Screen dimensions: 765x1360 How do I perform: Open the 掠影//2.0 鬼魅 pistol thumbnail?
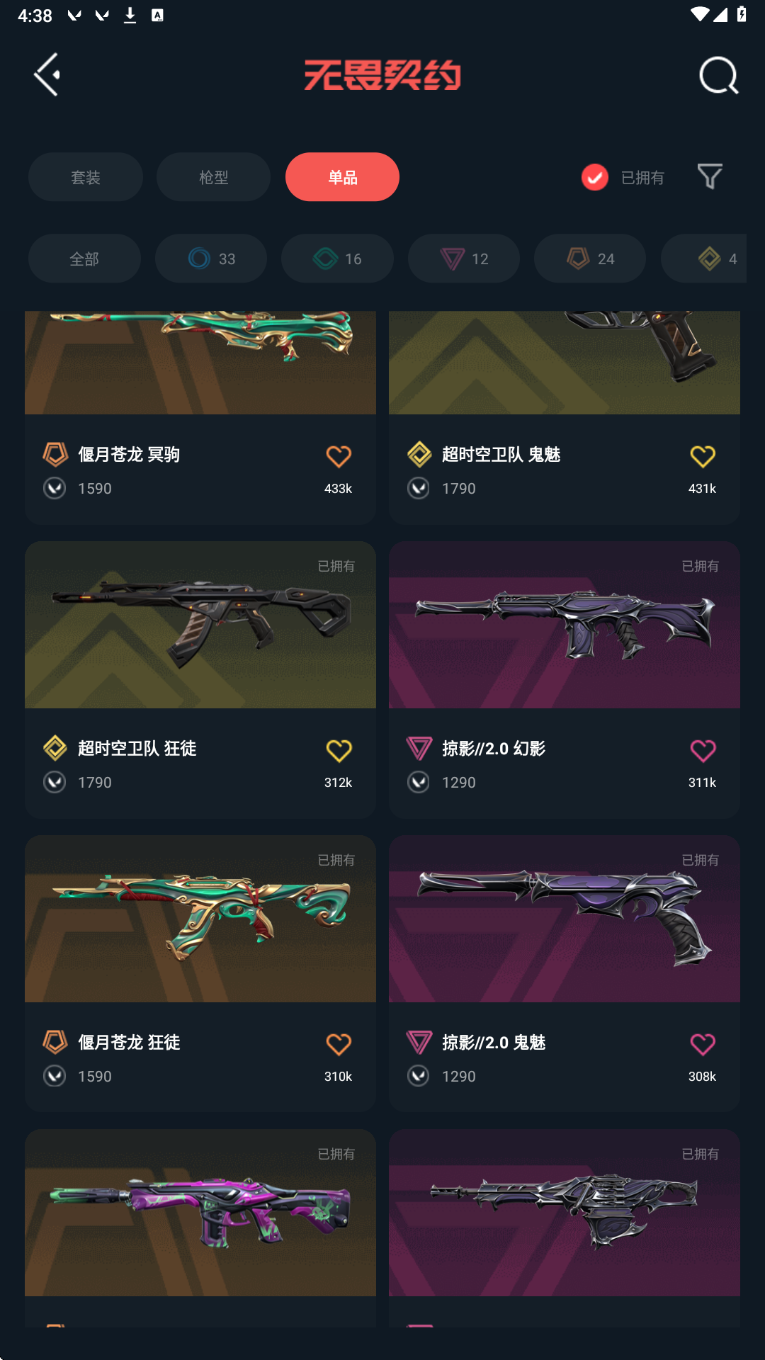564,919
